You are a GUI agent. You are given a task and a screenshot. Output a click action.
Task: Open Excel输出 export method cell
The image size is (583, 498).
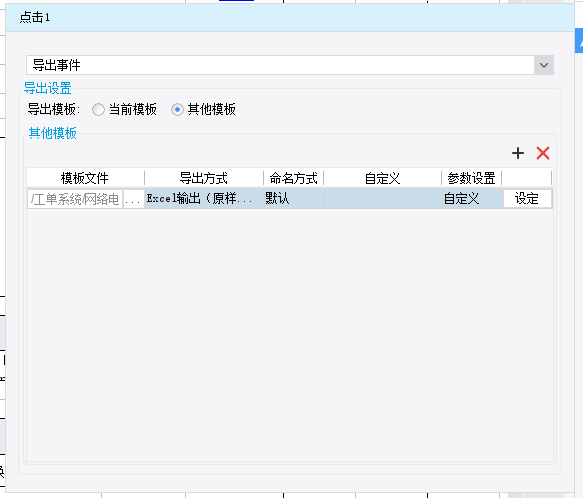click(x=204, y=199)
